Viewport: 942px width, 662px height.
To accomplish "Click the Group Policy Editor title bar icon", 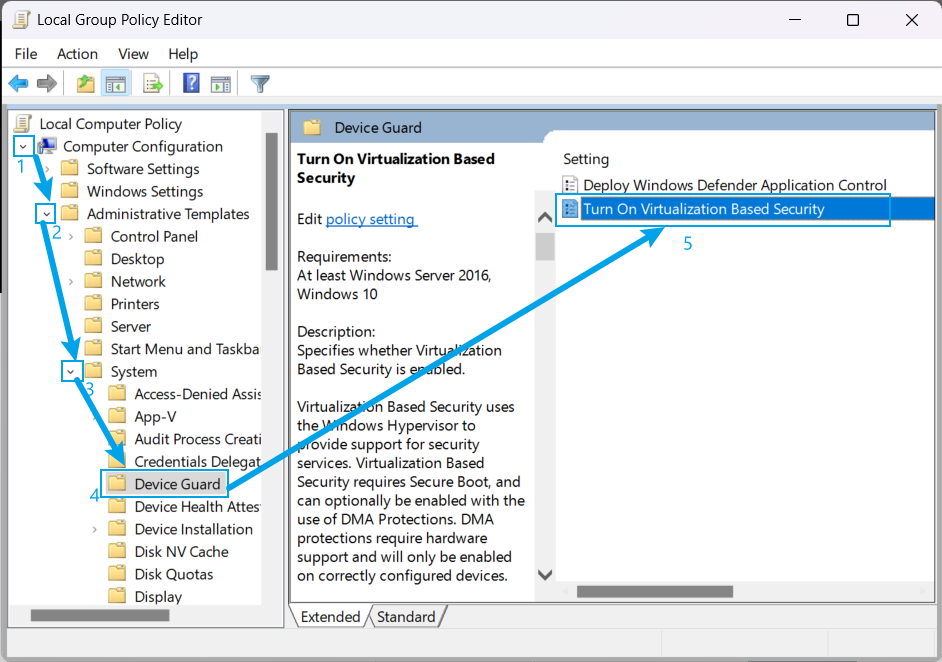I will [x=22, y=20].
